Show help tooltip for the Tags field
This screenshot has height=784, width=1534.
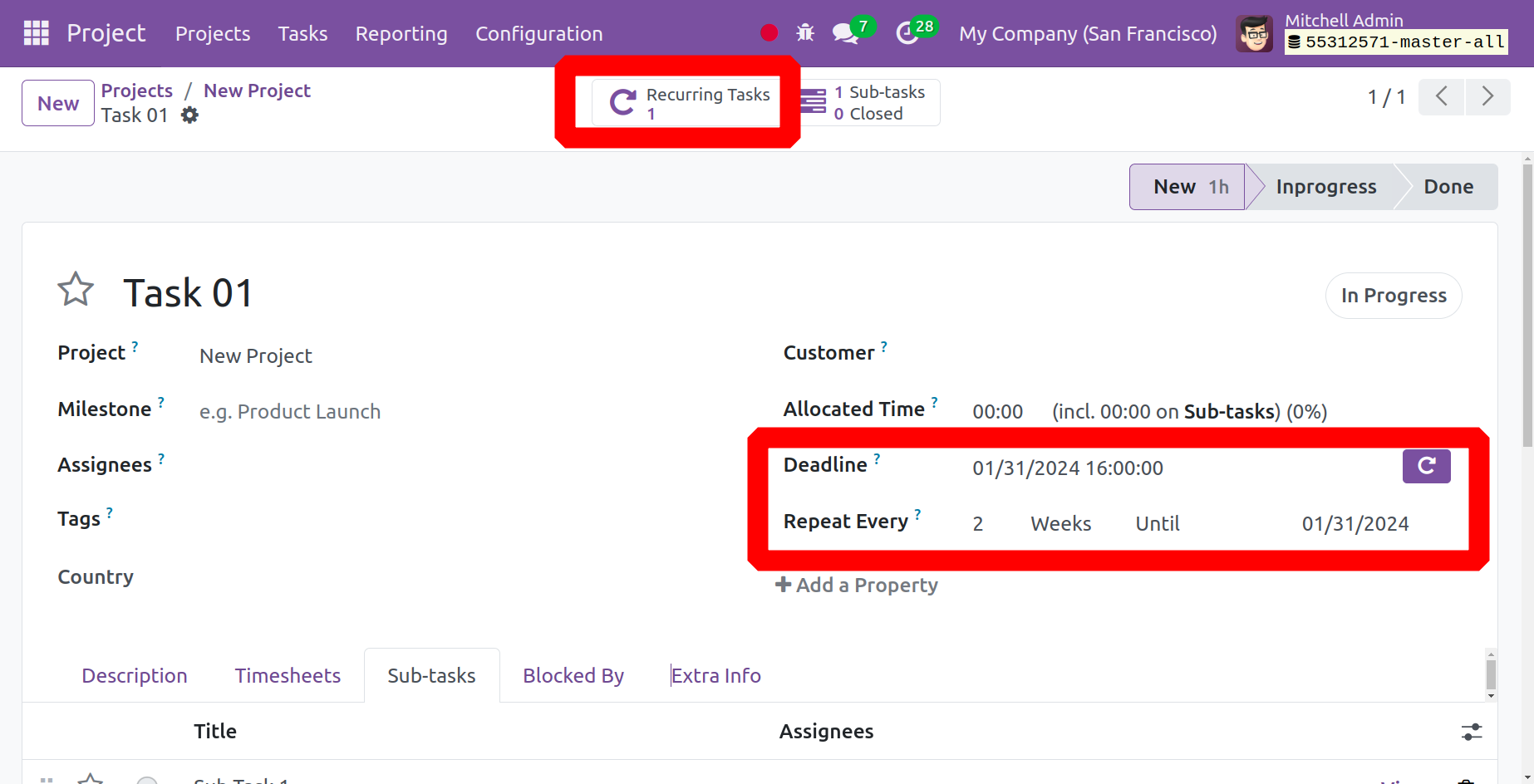tap(110, 512)
